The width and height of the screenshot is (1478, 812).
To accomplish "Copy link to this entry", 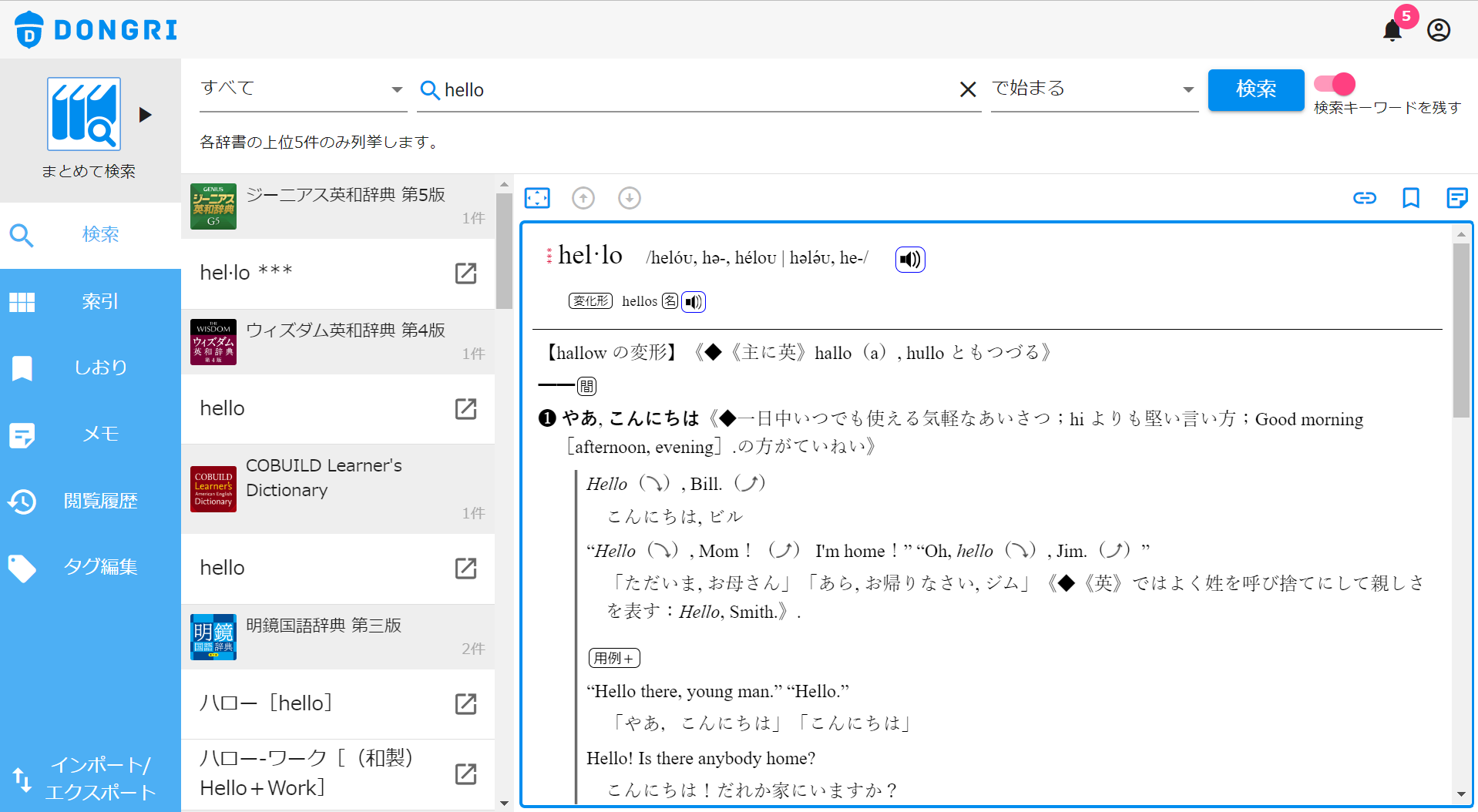I will [1365, 198].
